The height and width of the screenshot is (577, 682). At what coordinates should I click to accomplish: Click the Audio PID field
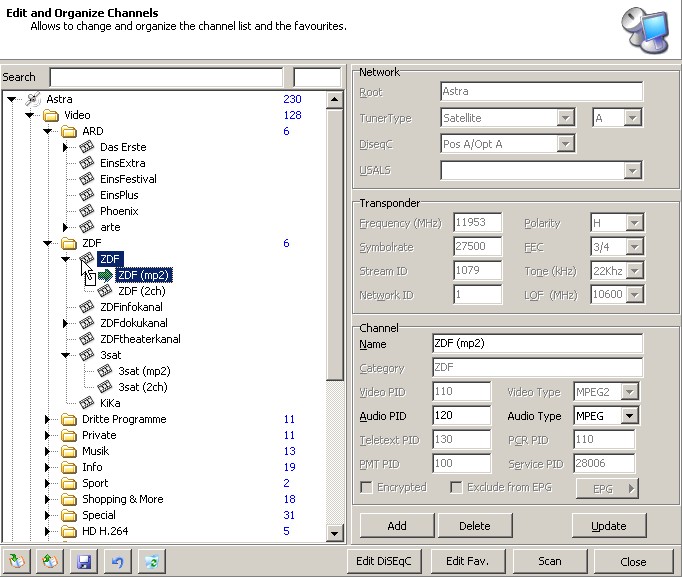tap(461, 416)
